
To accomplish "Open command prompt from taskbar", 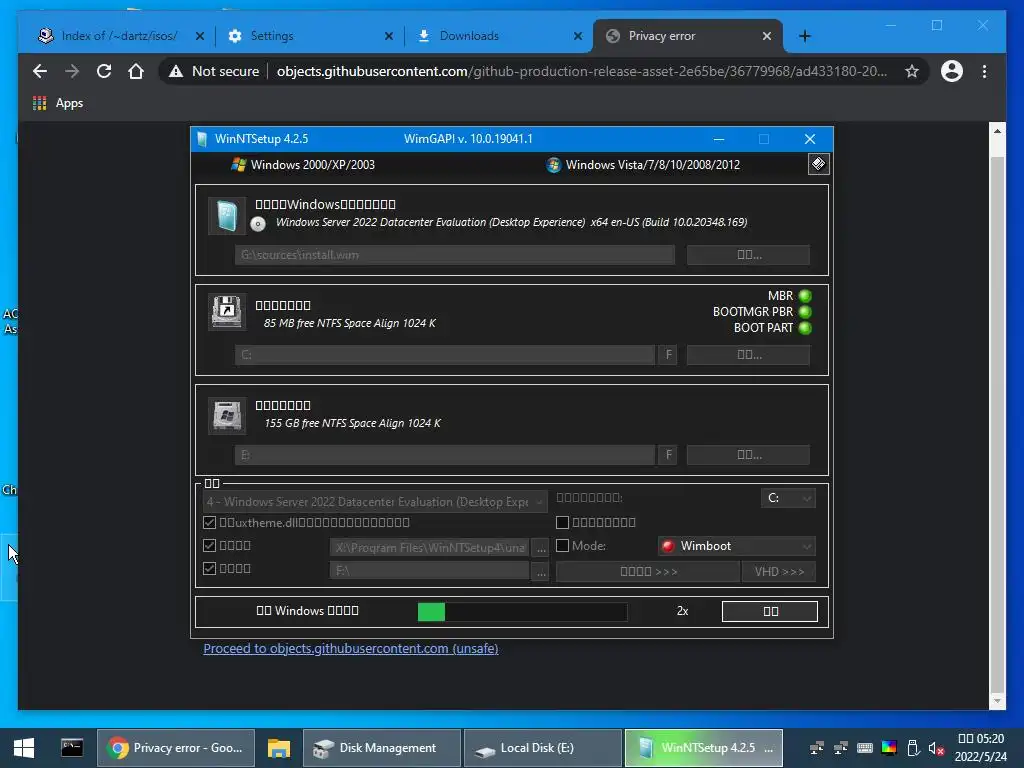I will click(72, 748).
